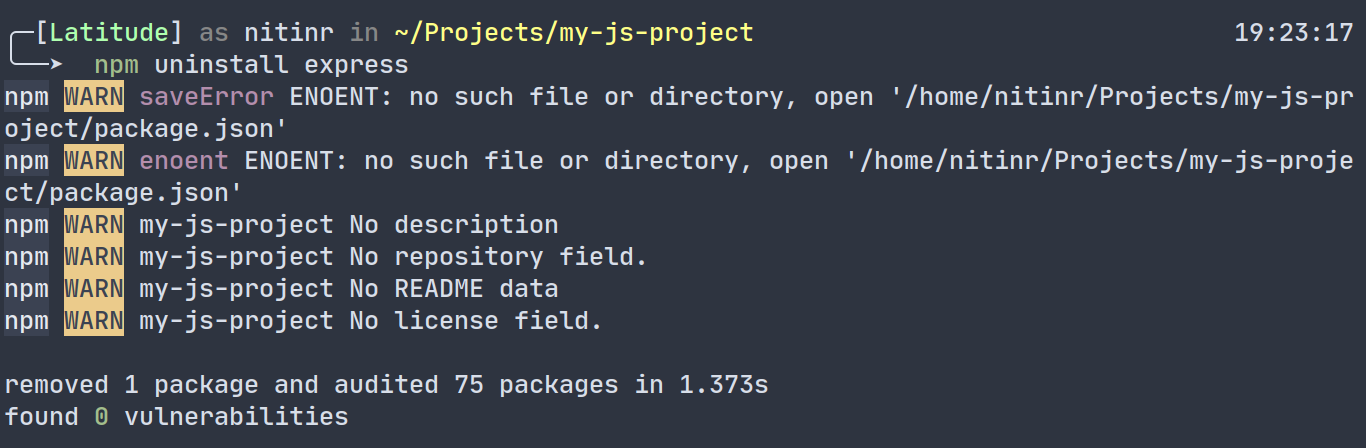Click the WARN badge on No README line
The width and height of the screenshot is (1366, 448).
point(94,289)
